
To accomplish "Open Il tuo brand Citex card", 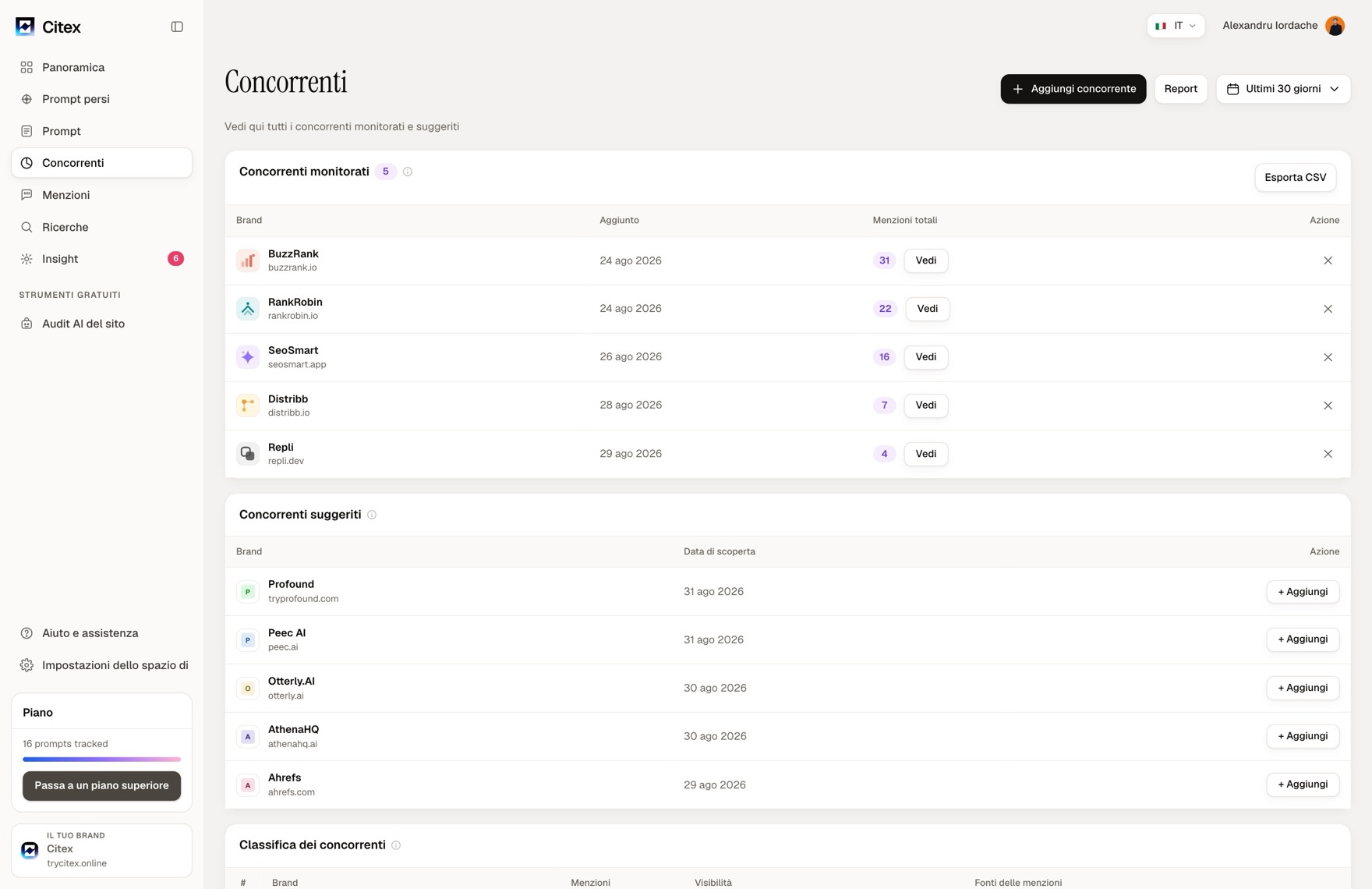I will 101,850.
